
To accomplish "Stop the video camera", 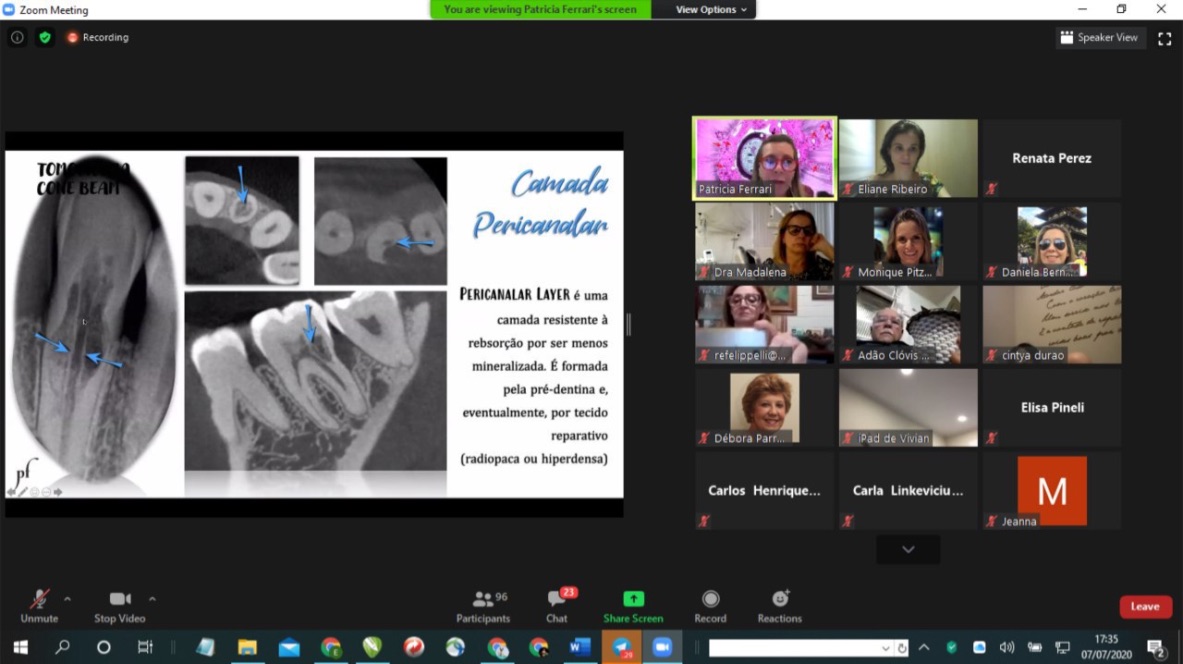I will (120, 605).
